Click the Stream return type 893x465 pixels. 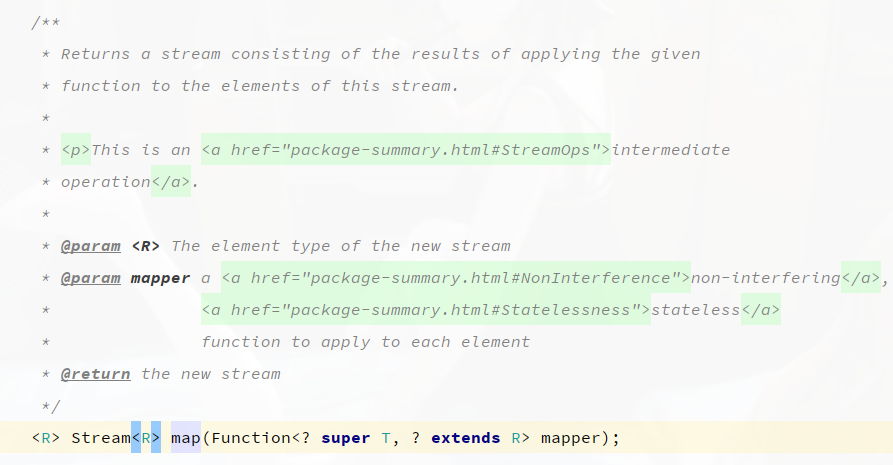(101, 438)
